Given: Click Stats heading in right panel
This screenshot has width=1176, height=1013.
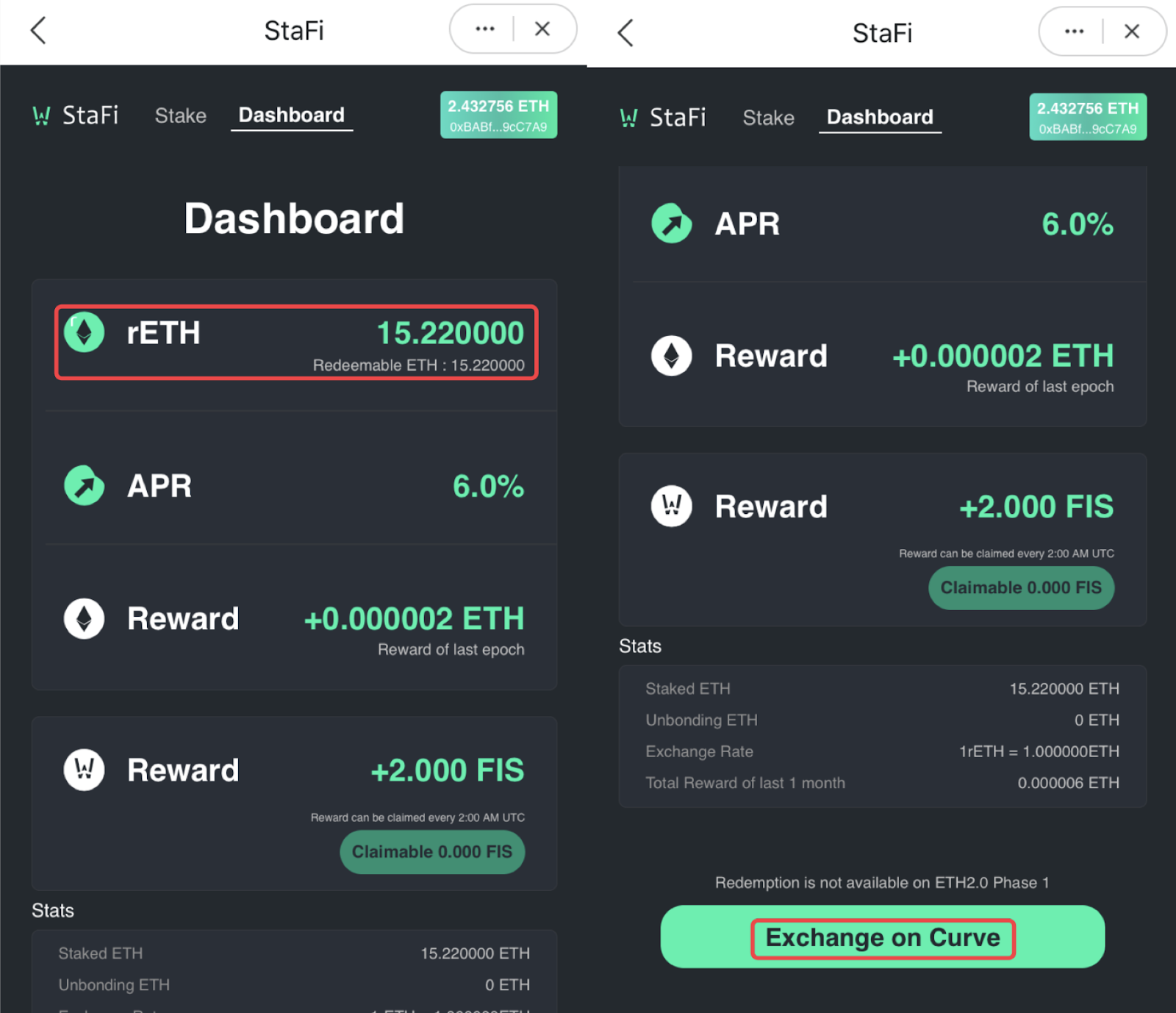Looking at the screenshot, I should coord(640,646).
